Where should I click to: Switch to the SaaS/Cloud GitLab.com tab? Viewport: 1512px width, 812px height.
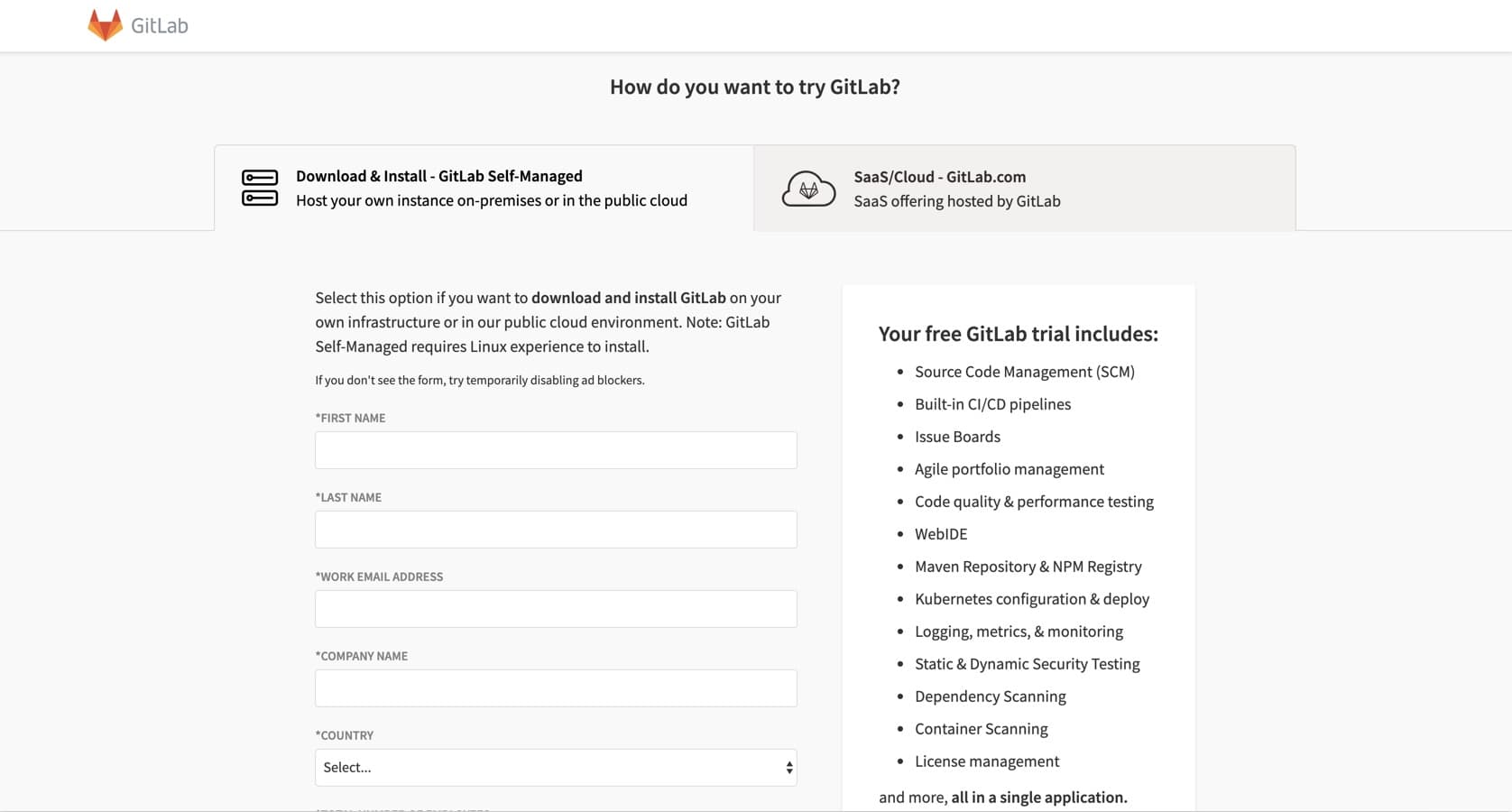pyautogui.click(x=1025, y=188)
